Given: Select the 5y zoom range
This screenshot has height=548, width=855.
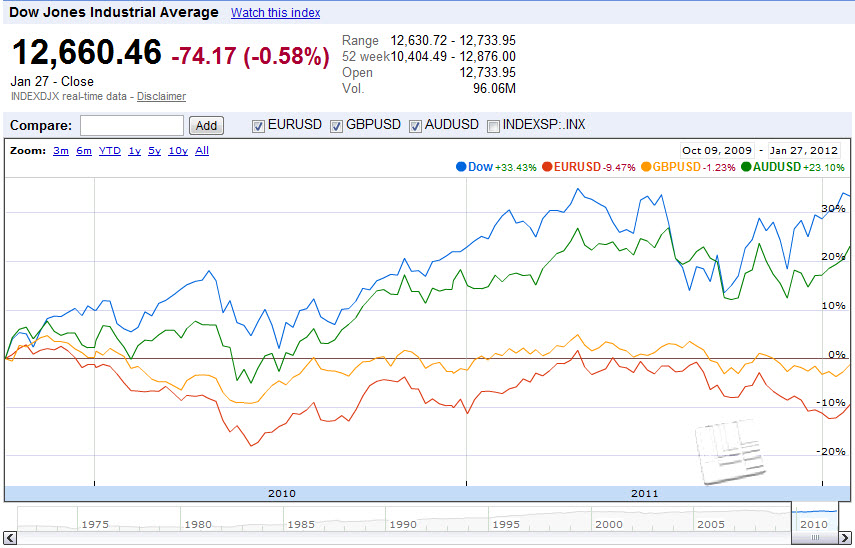Looking at the screenshot, I should [x=154, y=151].
